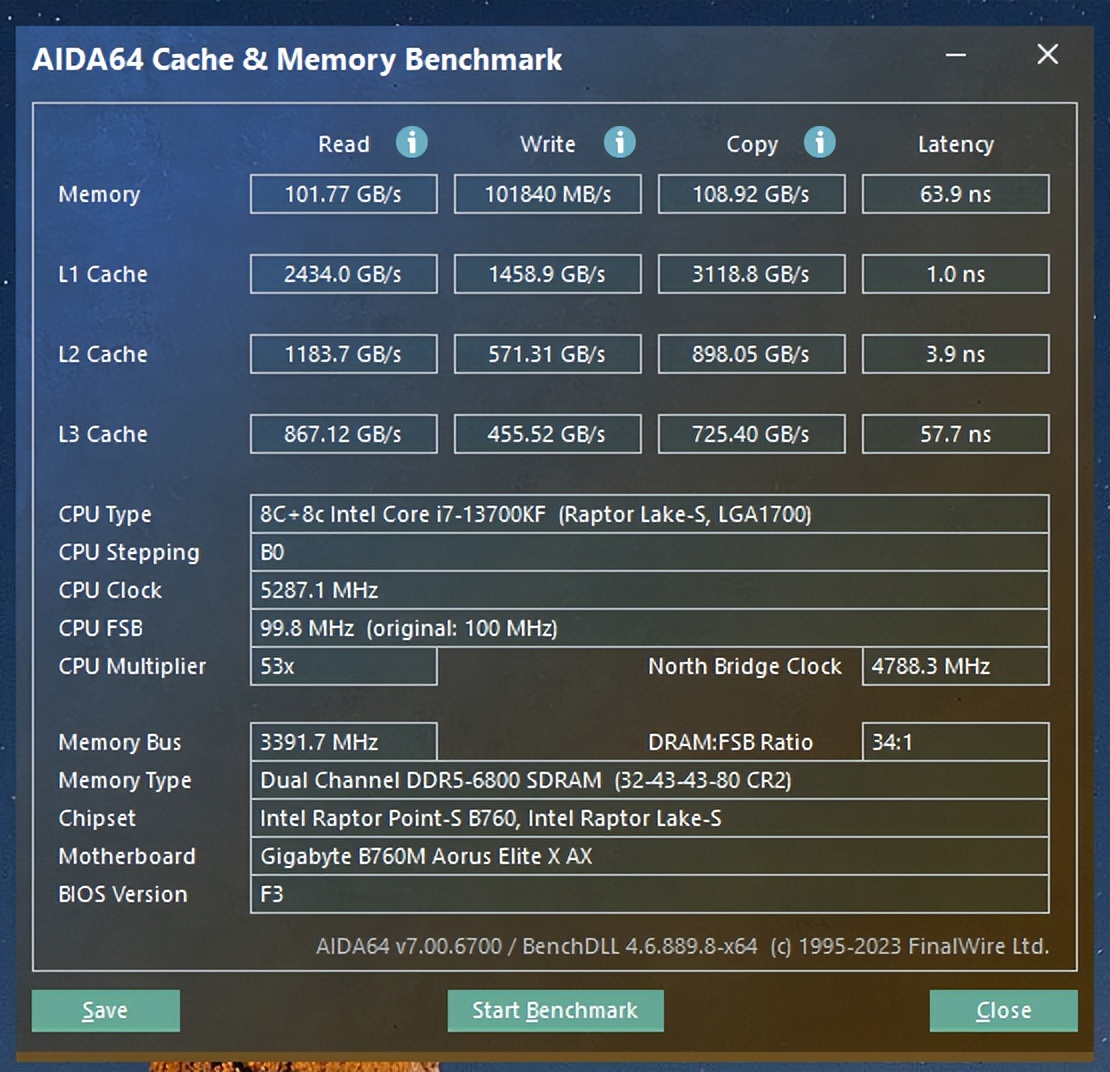Click the CPU Multiplier label
Image resolution: width=1110 pixels, height=1072 pixels.
click(x=132, y=667)
